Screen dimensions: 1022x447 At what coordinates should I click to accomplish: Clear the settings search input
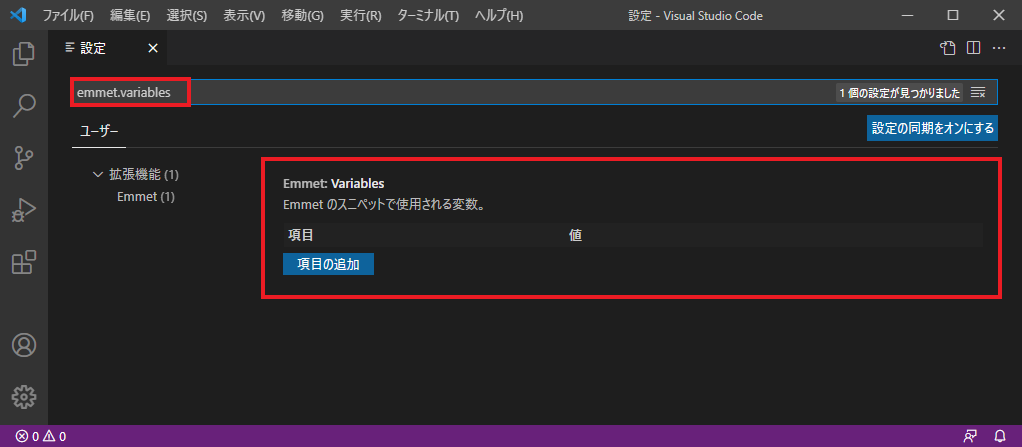(978, 93)
